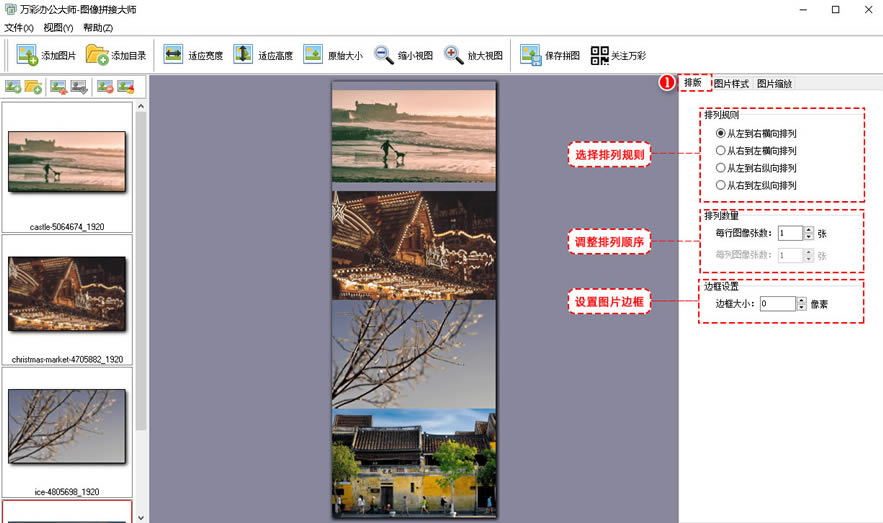
Task: Maximize the 图像拼接大师 window
Action: [x=836, y=10]
